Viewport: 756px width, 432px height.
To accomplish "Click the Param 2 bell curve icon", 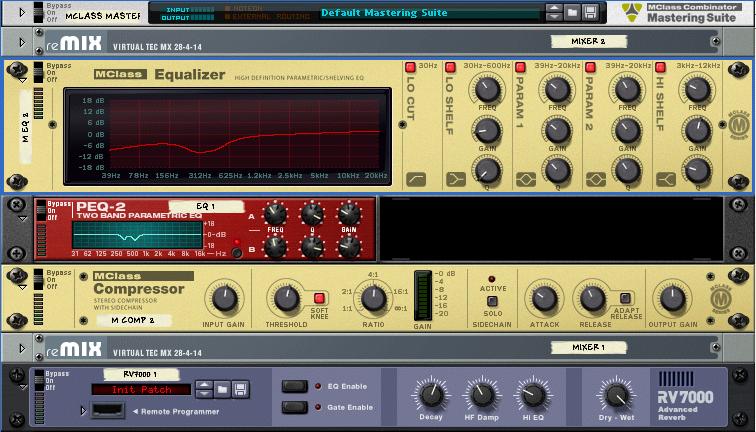I will [x=595, y=179].
